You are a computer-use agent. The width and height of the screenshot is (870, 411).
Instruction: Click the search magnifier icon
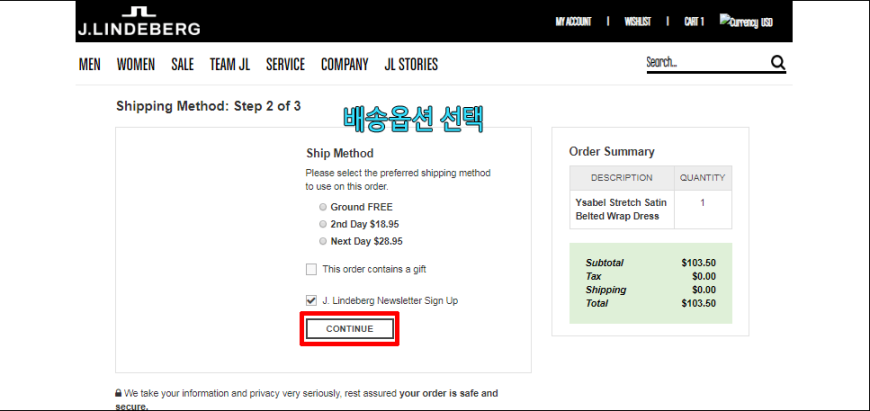[778, 63]
